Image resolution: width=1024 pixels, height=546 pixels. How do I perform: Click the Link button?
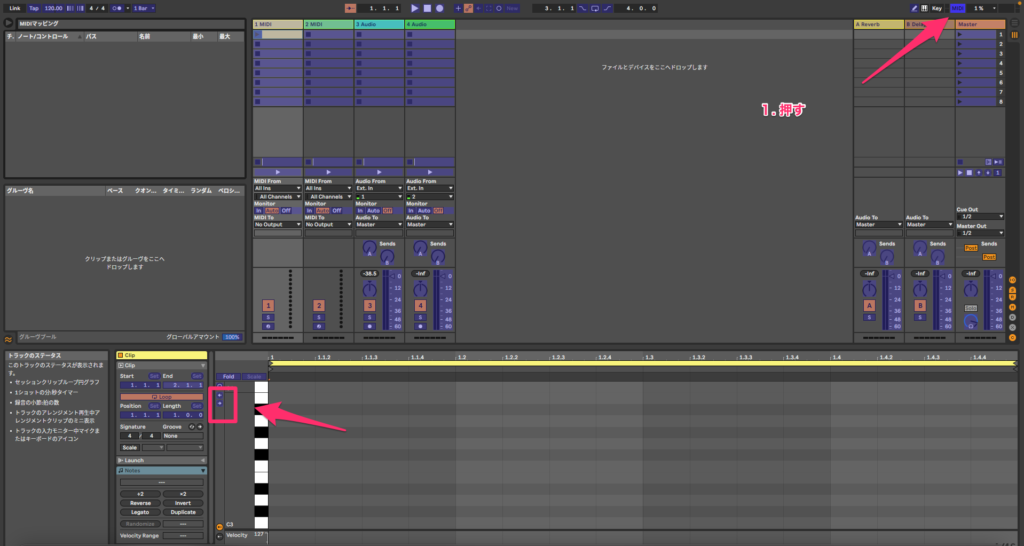coord(14,8)
